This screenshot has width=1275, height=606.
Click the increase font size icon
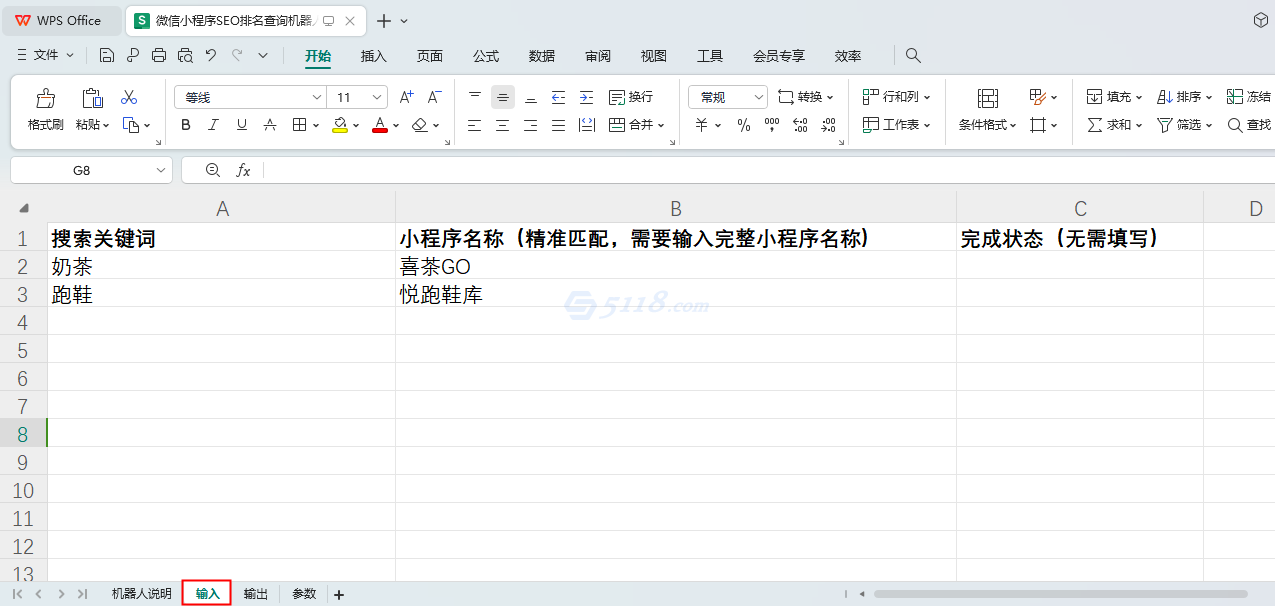click(x=406, y=97)
